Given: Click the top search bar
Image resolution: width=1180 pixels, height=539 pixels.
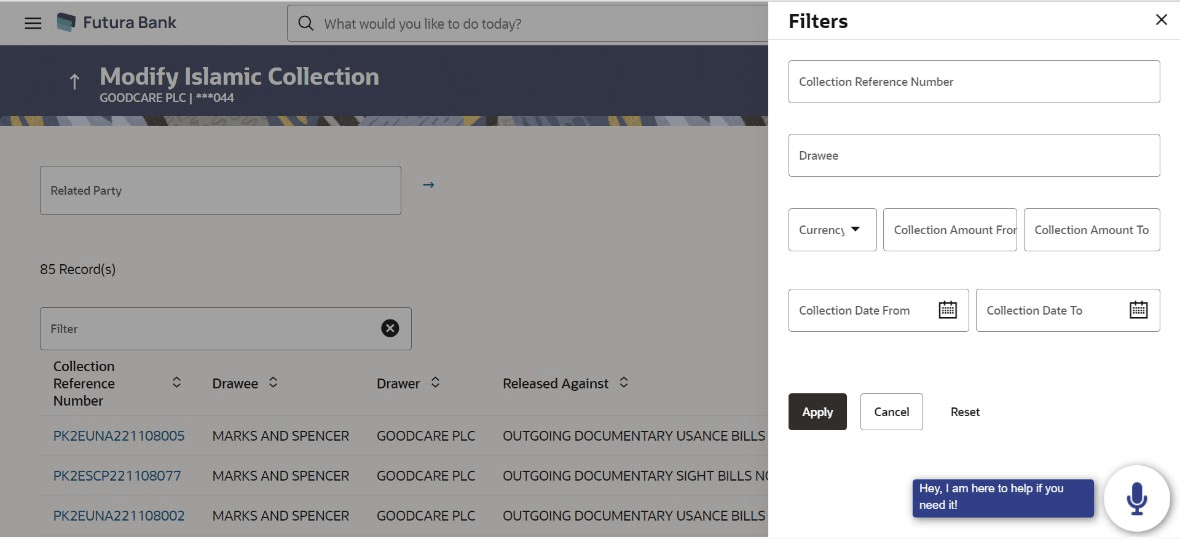Looking at the screenshot, I should click(527, 23).
